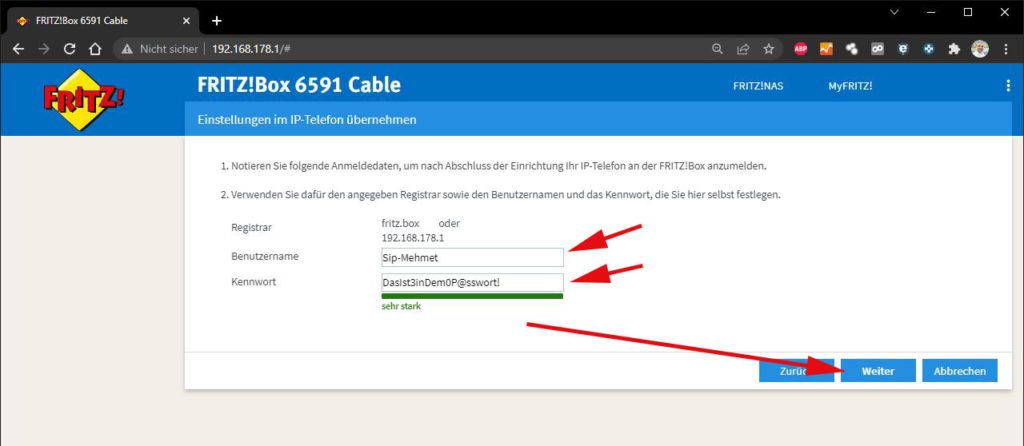Click instruction line starting '1. Notieren Sie'
1024x446 pixels.
(x=493, y=166)
